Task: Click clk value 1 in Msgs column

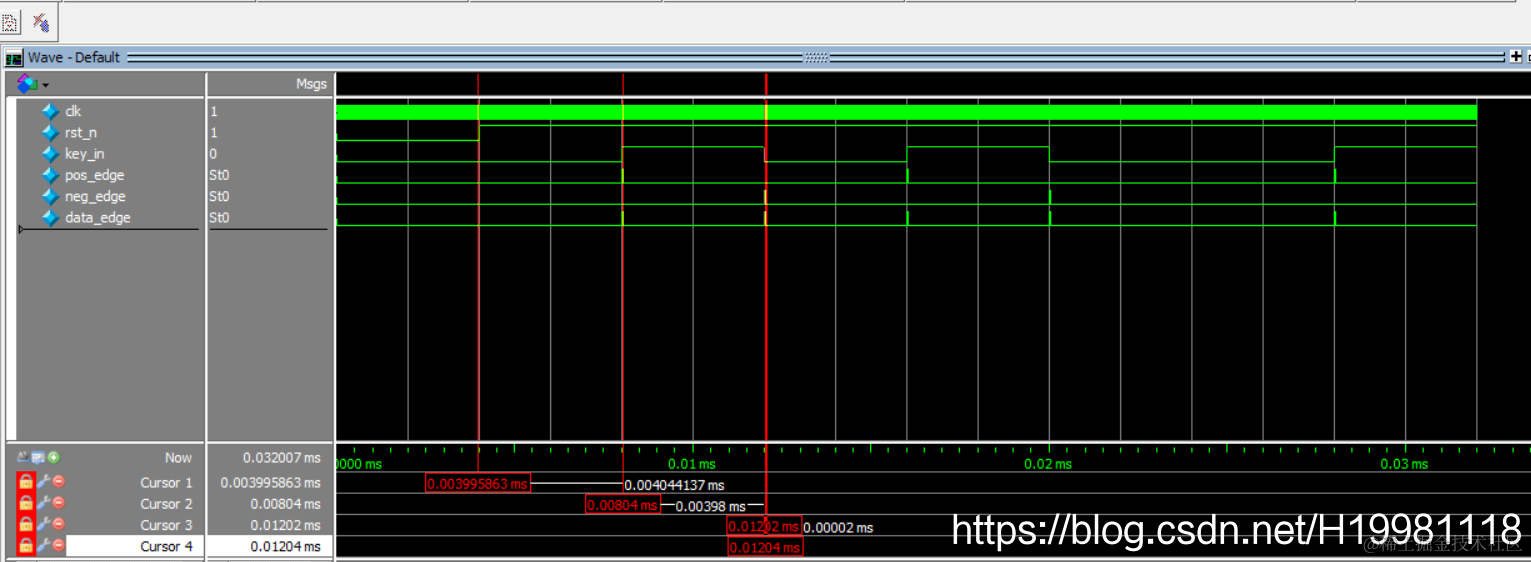Action: point(214,112)
